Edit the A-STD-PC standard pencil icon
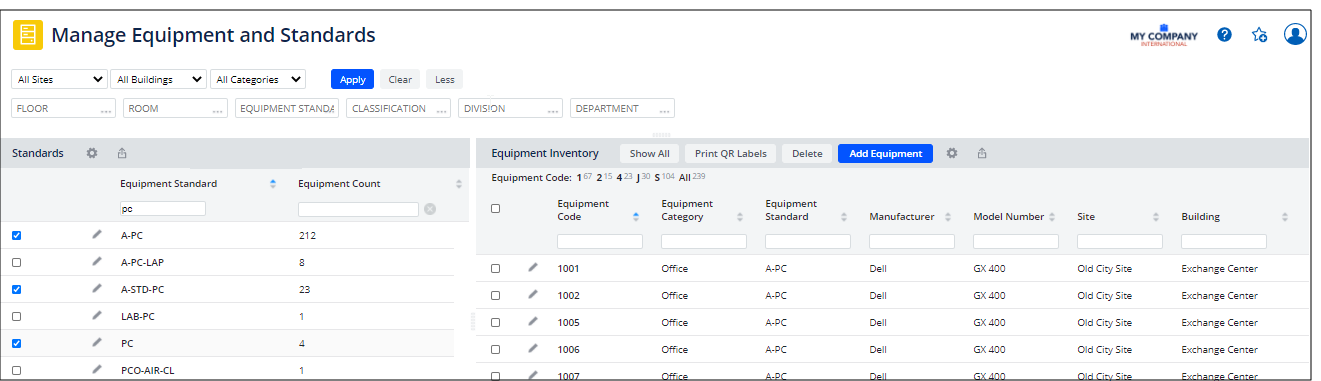Viewport: 1321px width, 381px height. (x=97, y=289)
